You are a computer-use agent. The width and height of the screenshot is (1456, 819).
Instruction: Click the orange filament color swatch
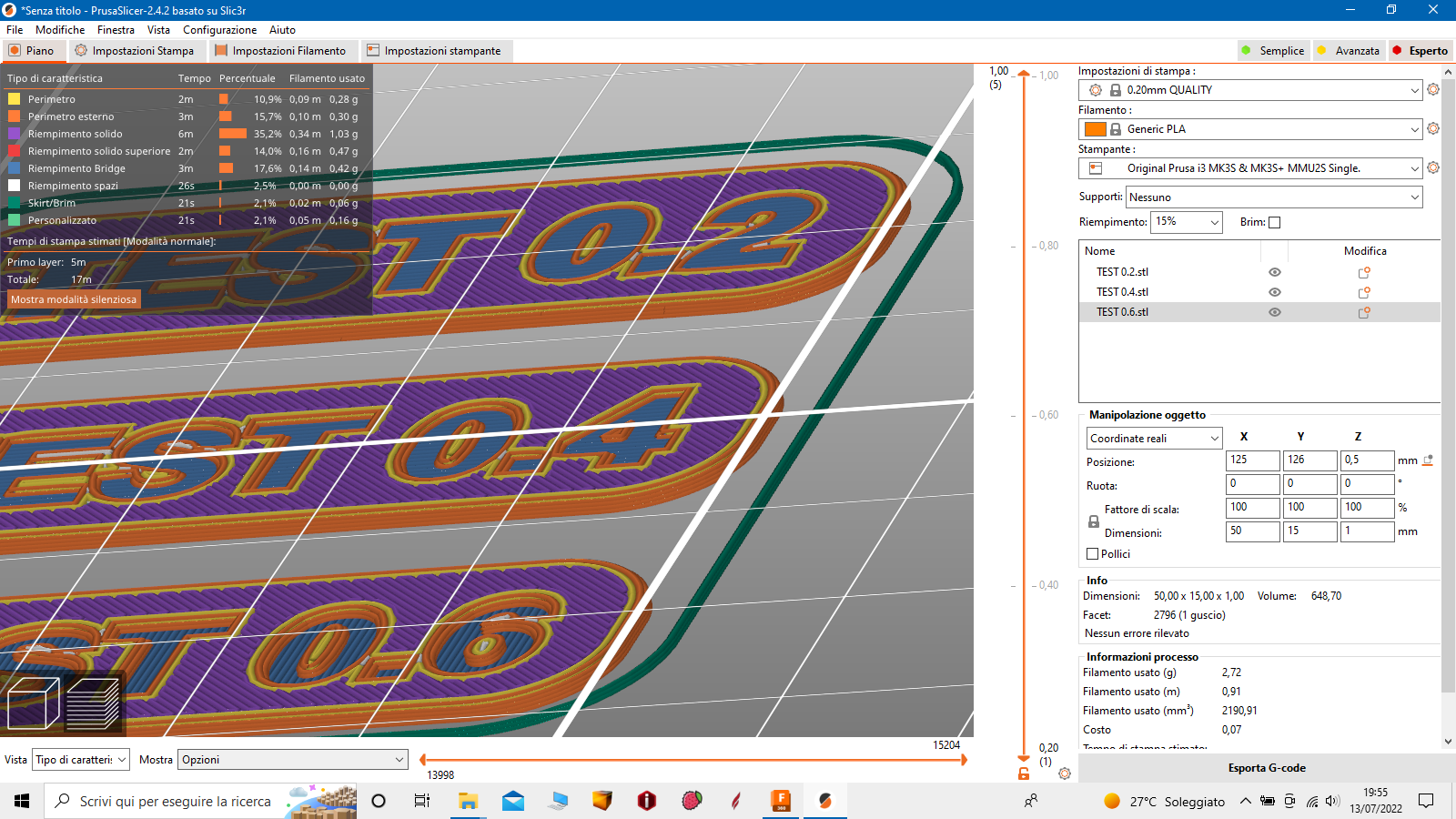point(1096,129)
